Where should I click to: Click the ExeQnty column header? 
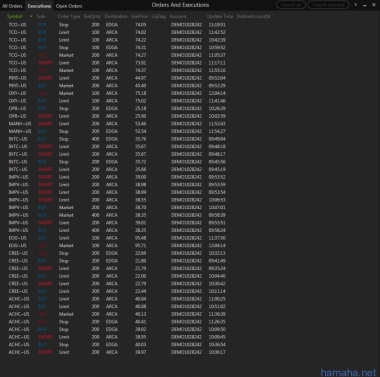(x=92, y=16)
